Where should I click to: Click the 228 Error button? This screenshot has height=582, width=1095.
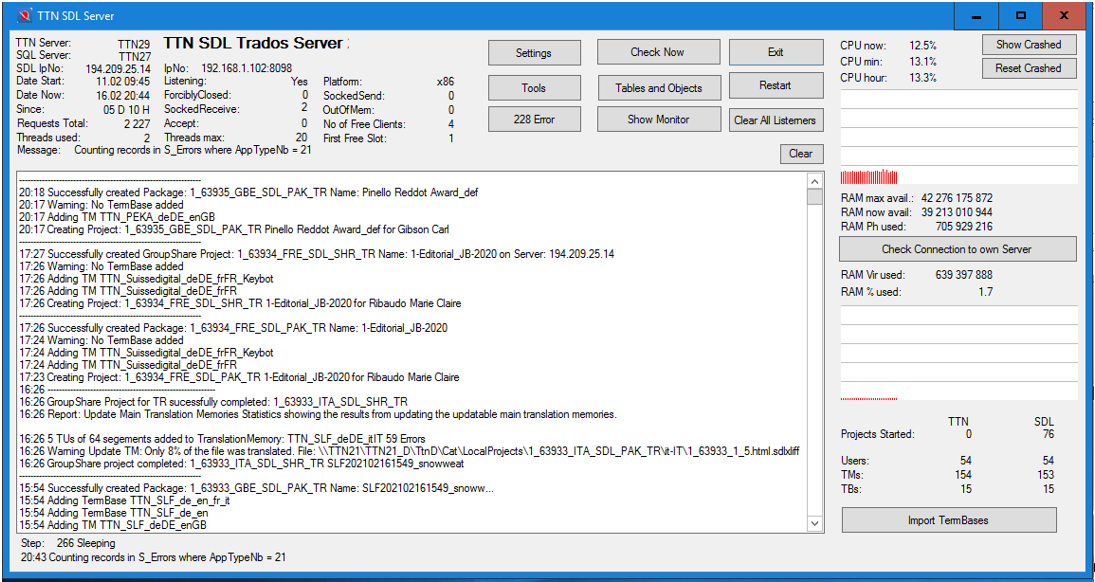[533, 119]
